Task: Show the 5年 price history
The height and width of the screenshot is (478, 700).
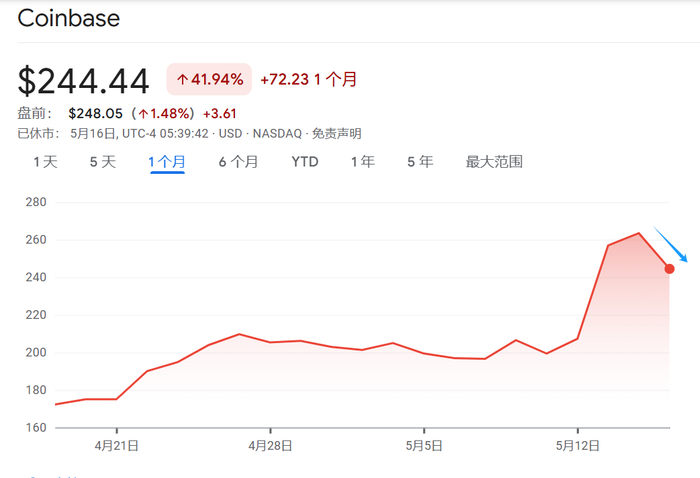Action: coord(420,162)
